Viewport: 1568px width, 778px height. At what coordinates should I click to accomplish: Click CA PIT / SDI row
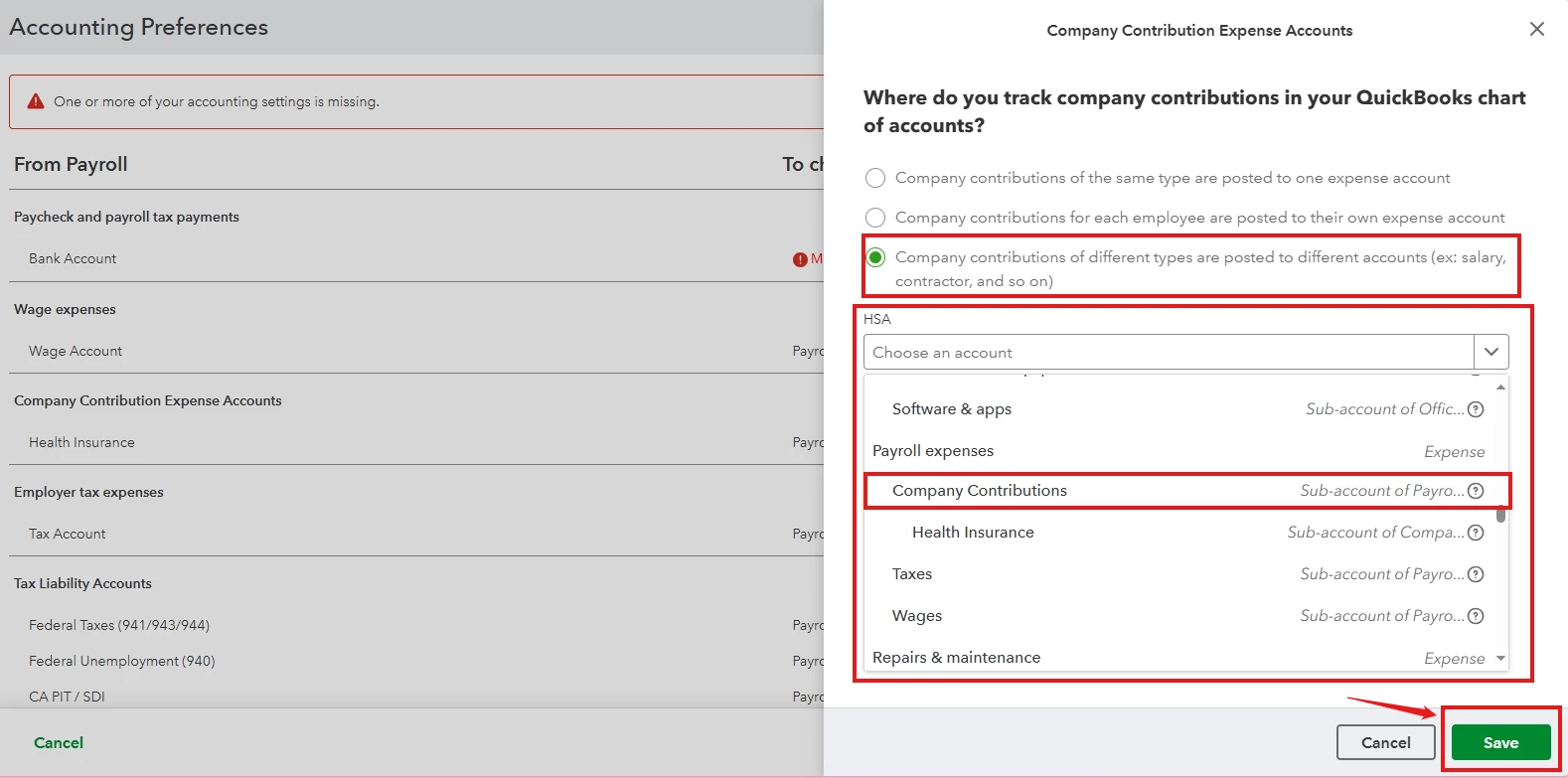pos(416,697)
